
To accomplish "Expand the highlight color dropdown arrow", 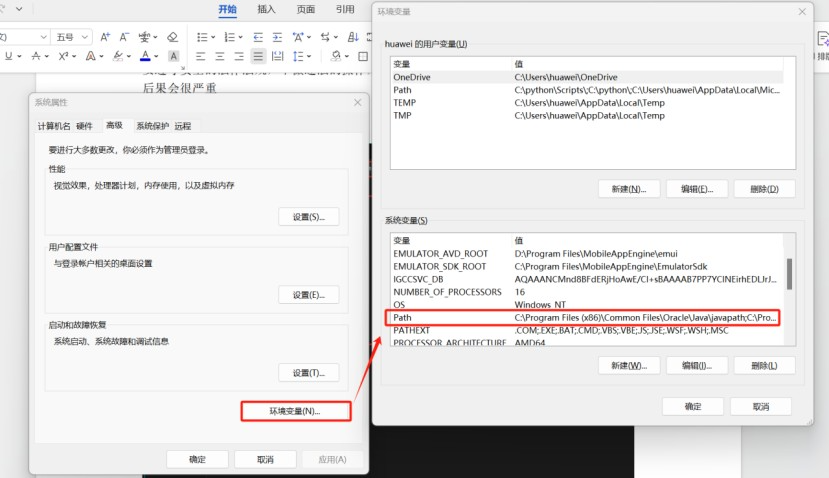I will pos(129,56).
